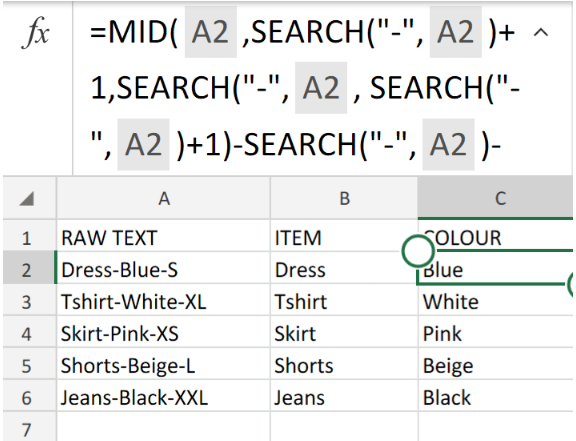Screen dimensions: 576x441
Task: Select column C header
Action: [496, 198]
